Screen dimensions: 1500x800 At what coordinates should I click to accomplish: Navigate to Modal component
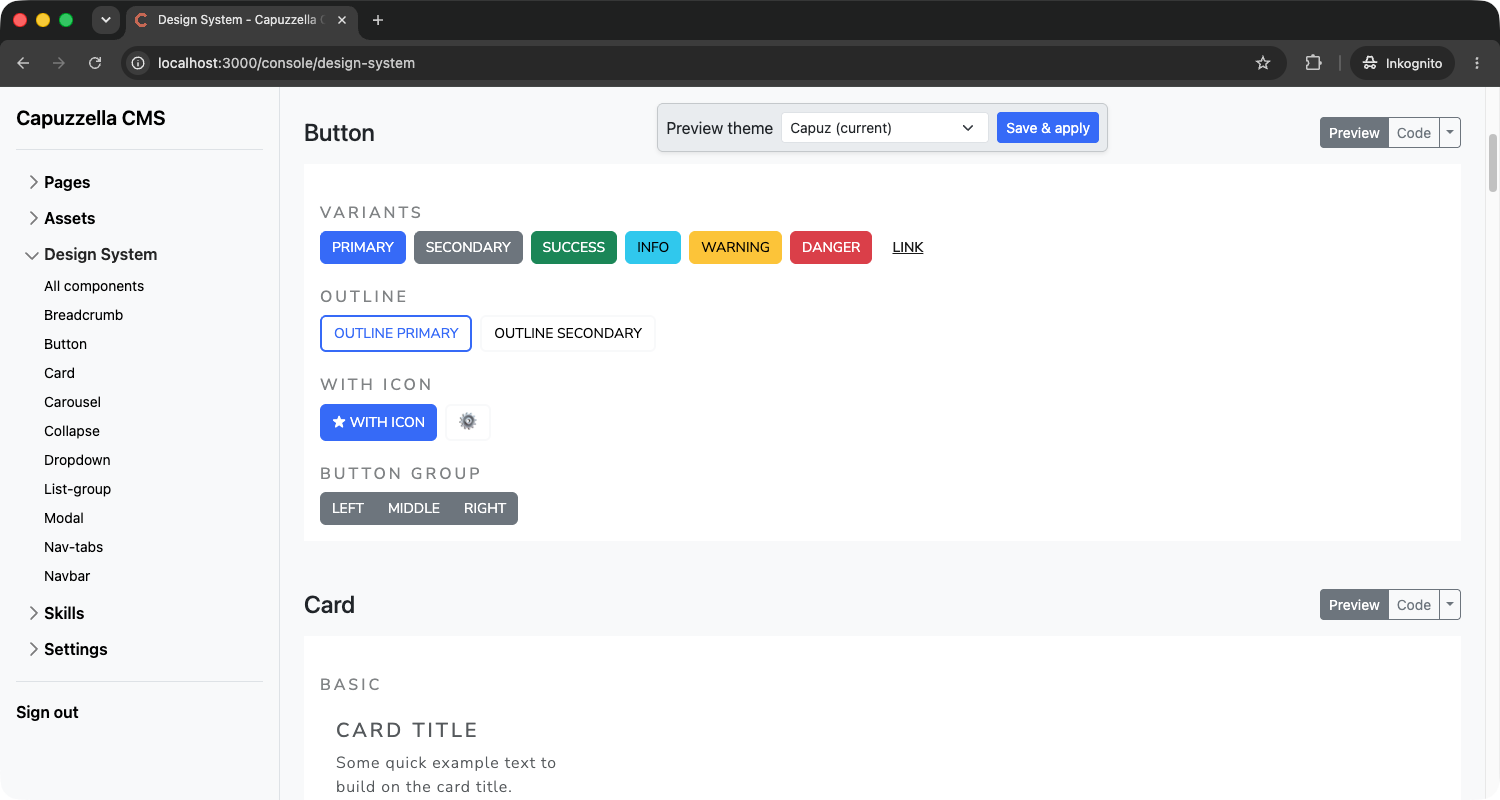(64, 518)
